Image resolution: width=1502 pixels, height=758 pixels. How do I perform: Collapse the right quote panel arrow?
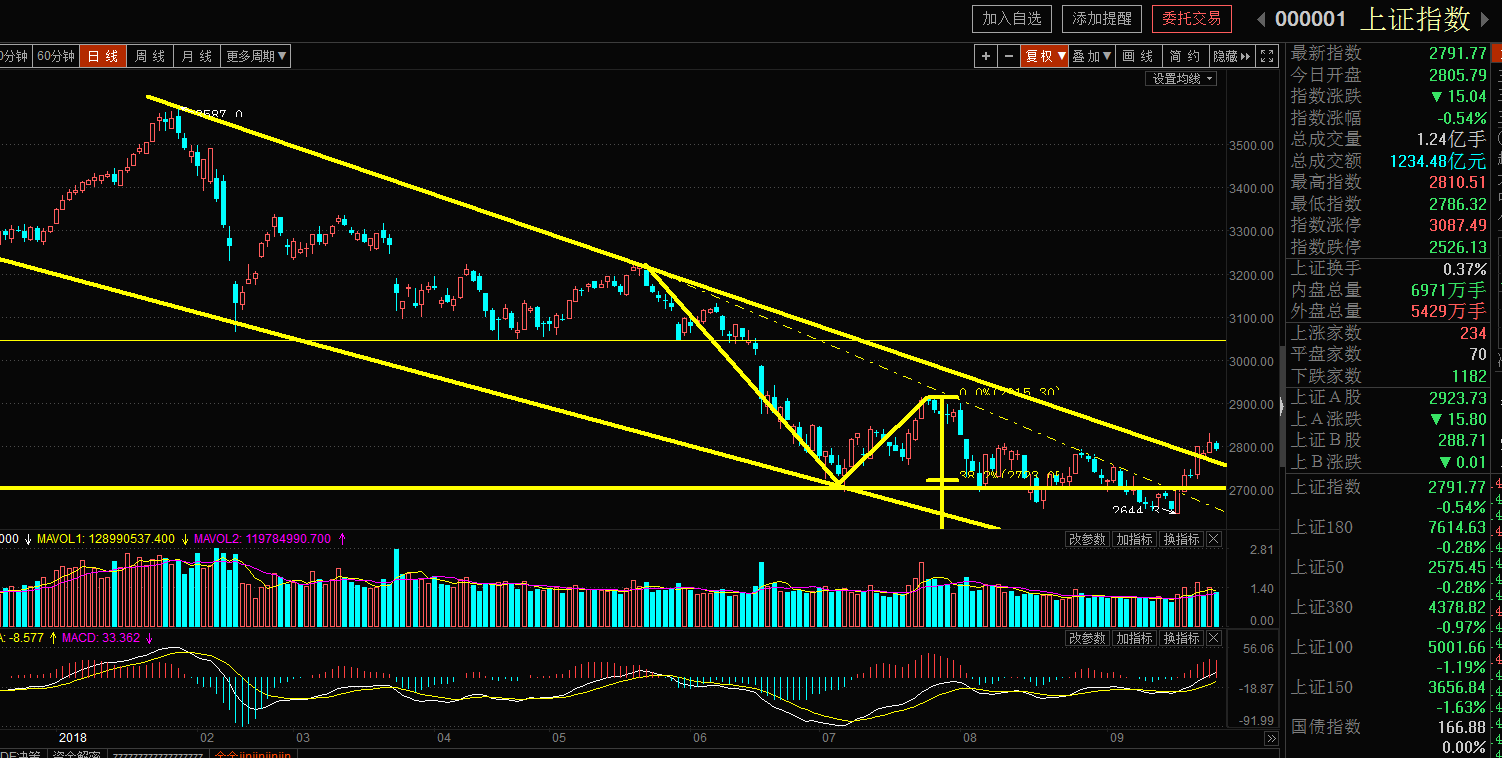[1281, 405]
